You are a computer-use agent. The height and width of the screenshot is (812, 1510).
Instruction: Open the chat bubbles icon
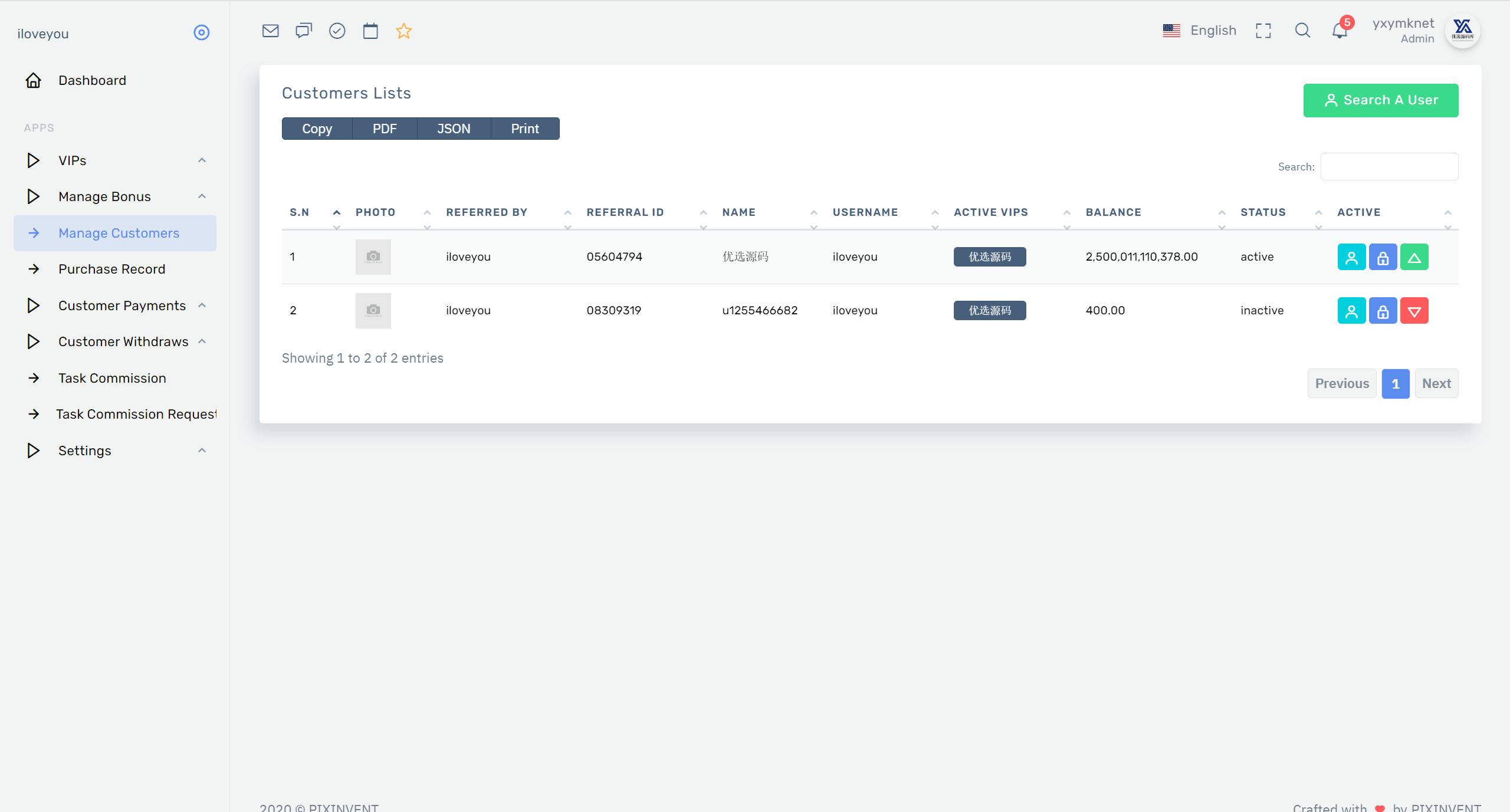[x=304, y=31]
